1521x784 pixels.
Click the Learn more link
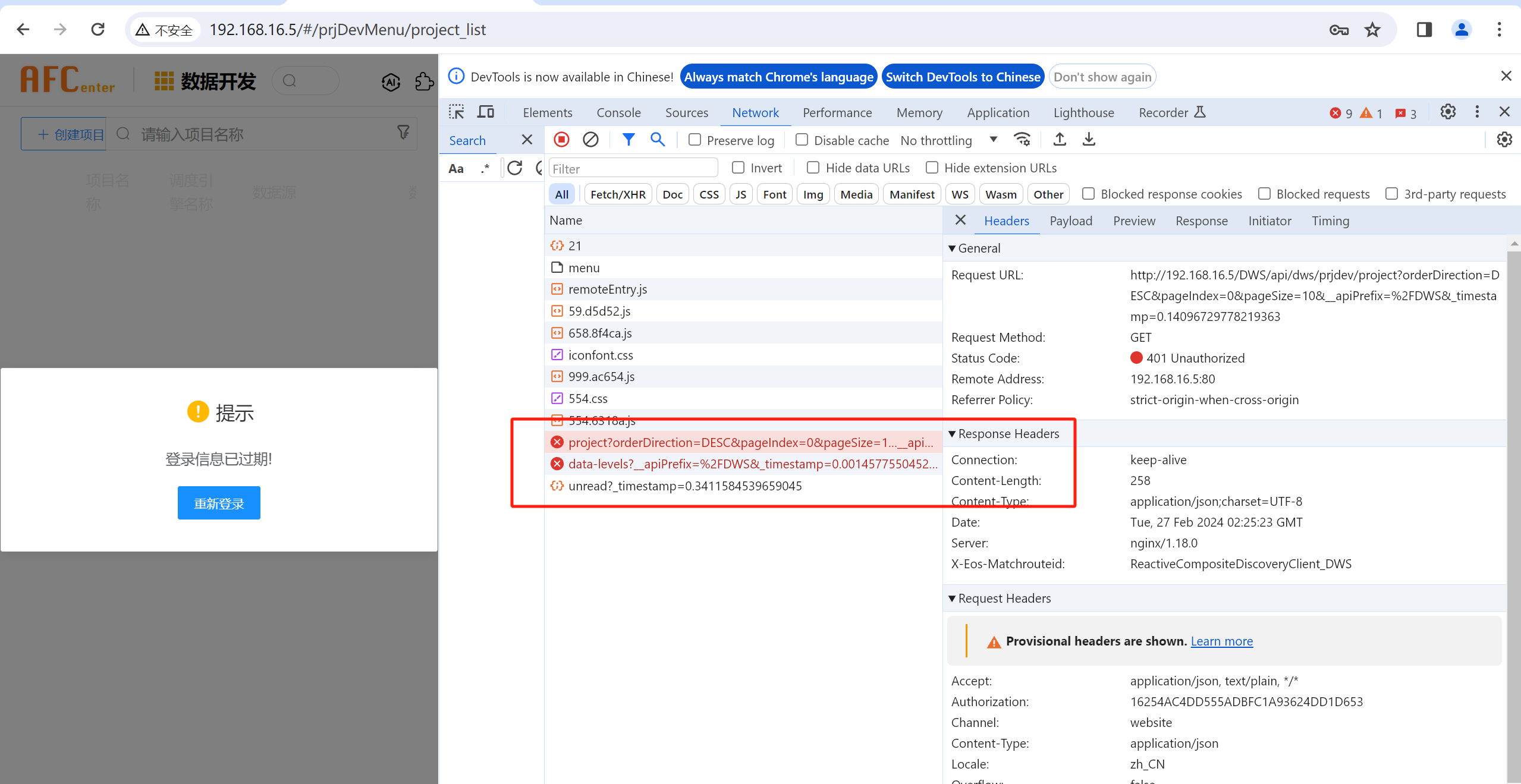pyautogui.click(x=1221, y=641)
